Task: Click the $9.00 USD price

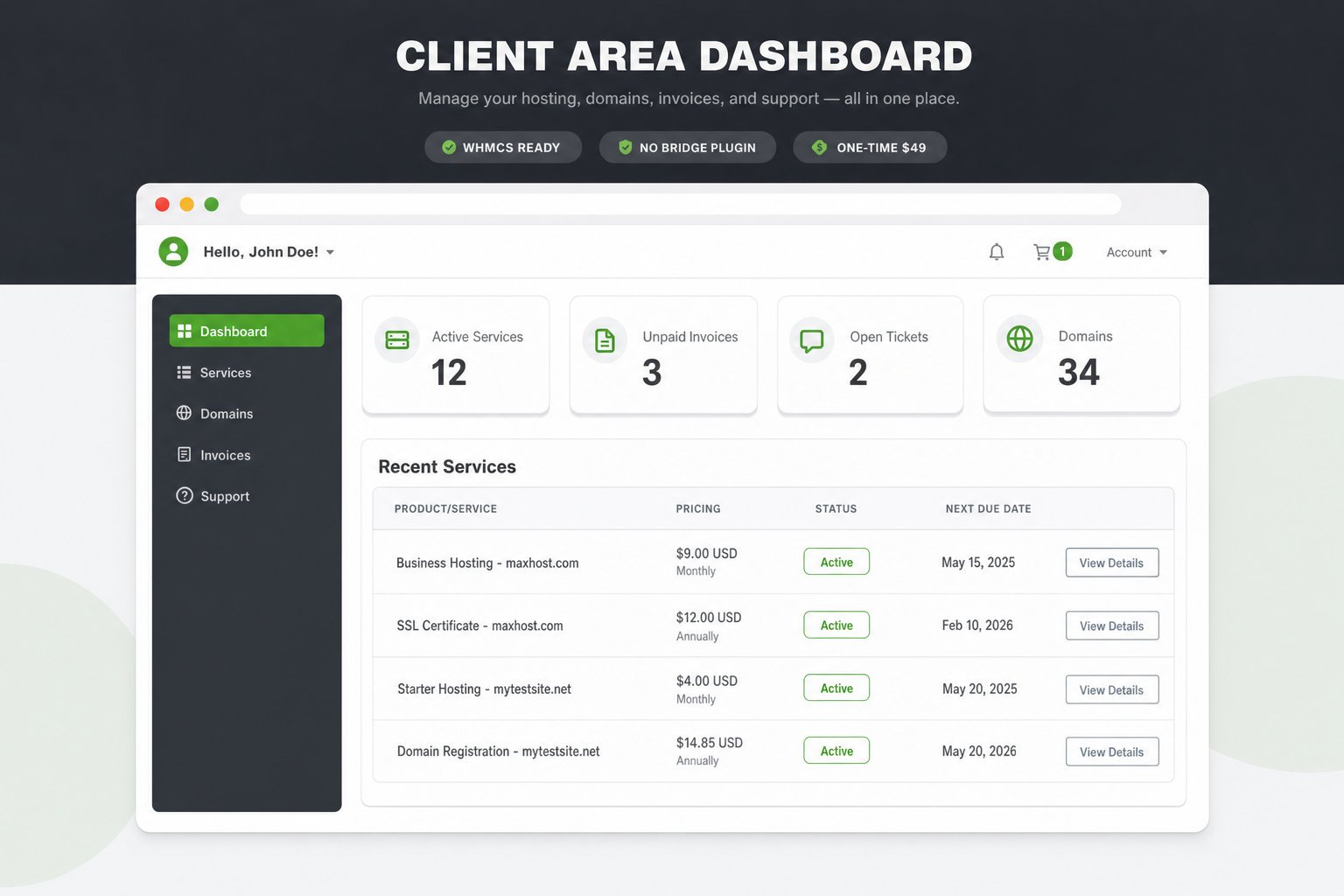Action: [706, 553]
